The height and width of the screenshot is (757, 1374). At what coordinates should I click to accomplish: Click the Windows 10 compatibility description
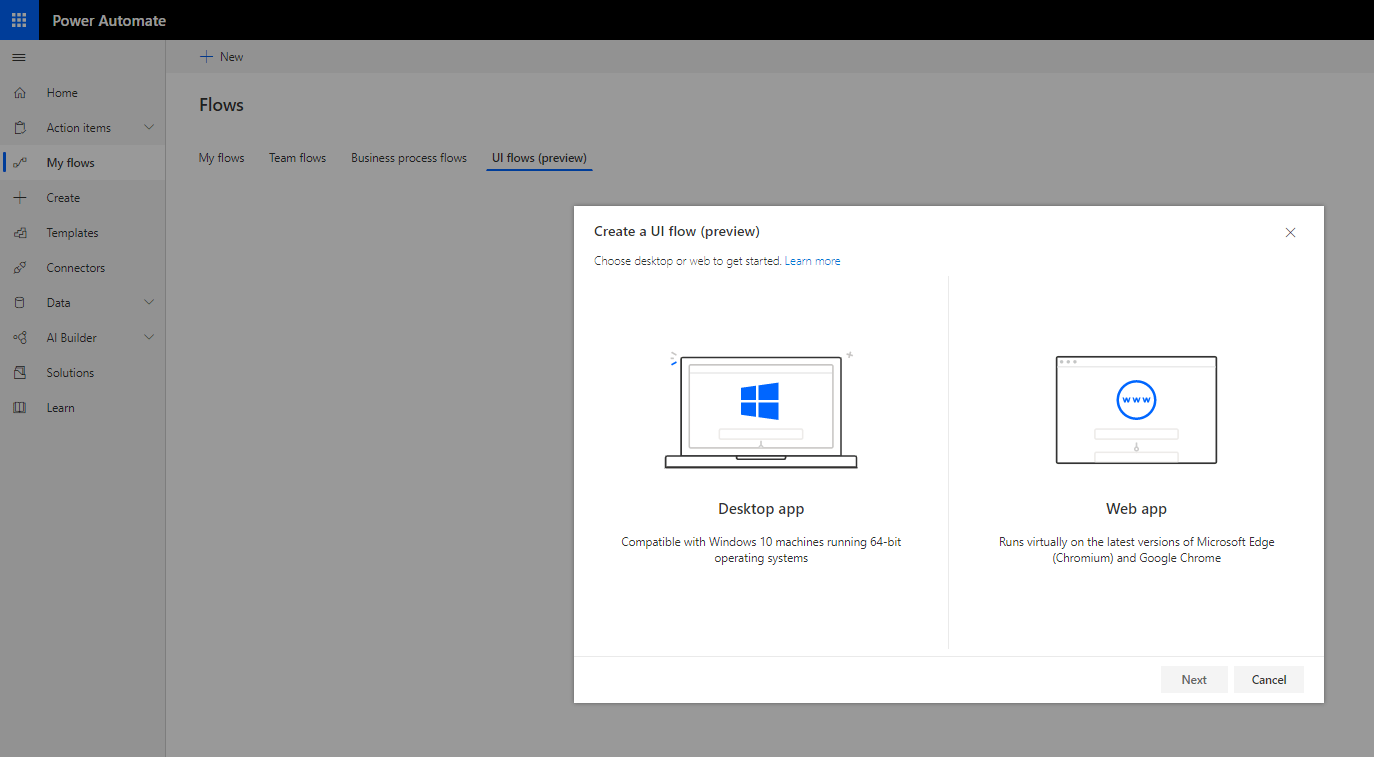coord(761,550)
